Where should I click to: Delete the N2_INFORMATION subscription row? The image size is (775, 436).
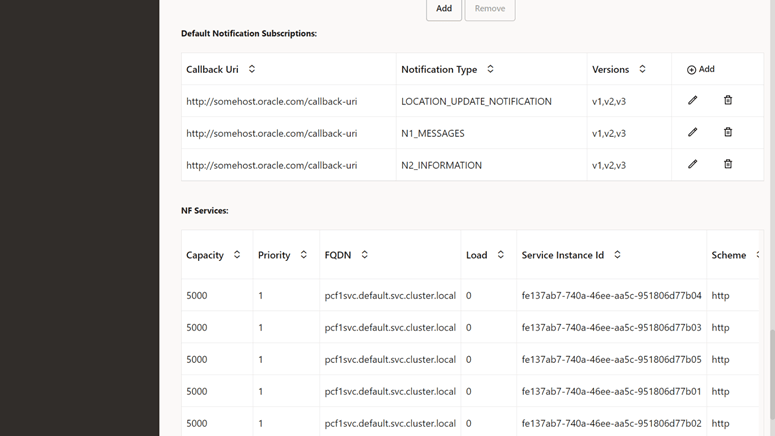click(728, 165)
